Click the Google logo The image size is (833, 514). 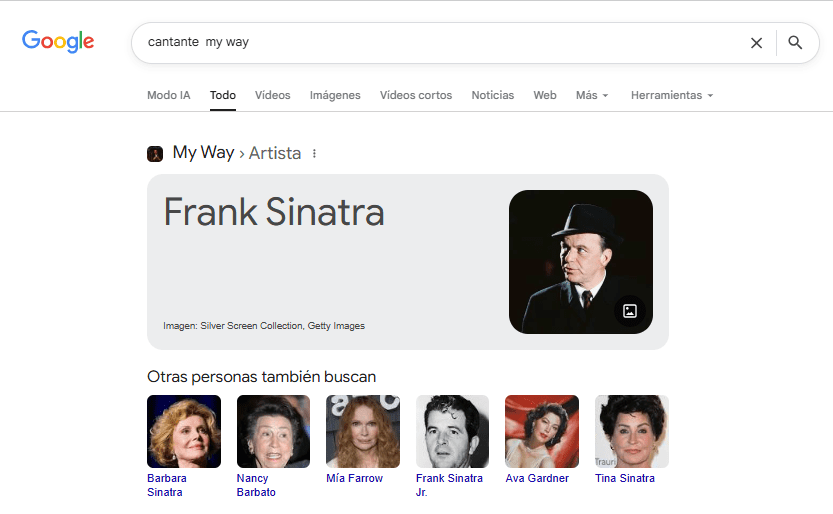[x=58, y=42]
